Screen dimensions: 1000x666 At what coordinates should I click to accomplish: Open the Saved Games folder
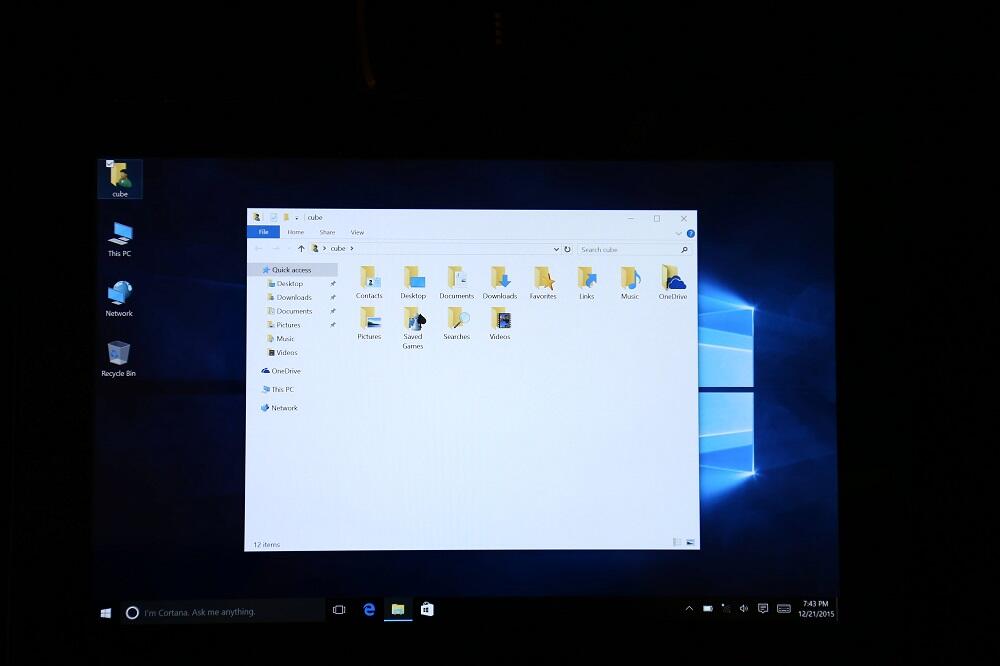(413, 320)
